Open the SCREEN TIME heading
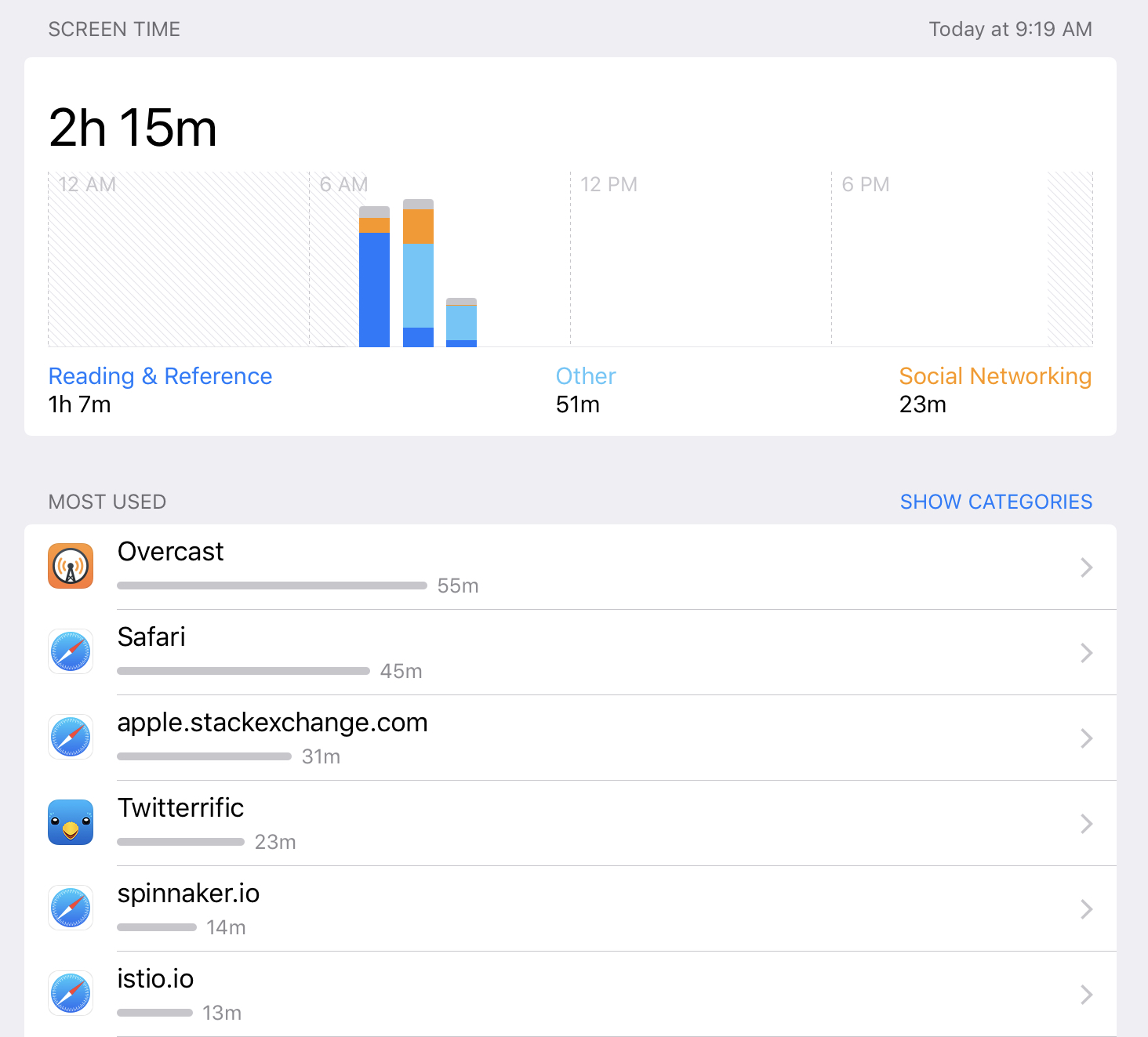Viewport: 1148px width, 1037px height. click(x=114, y=29)
